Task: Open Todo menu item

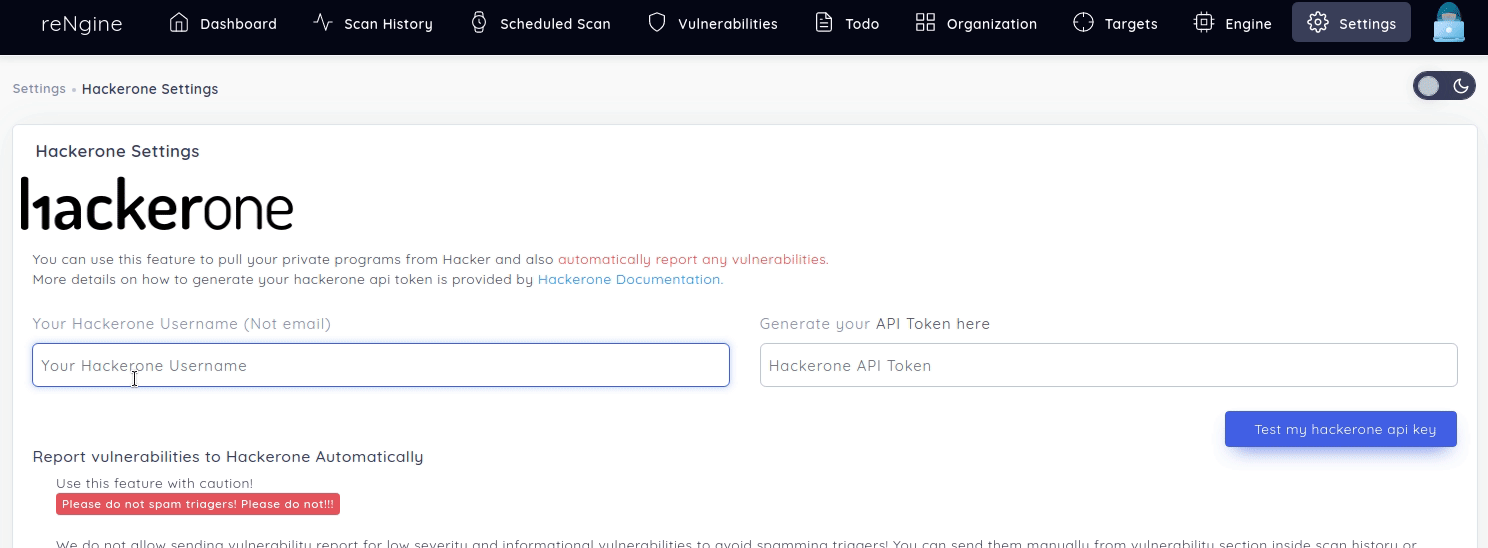Action: 862,24
